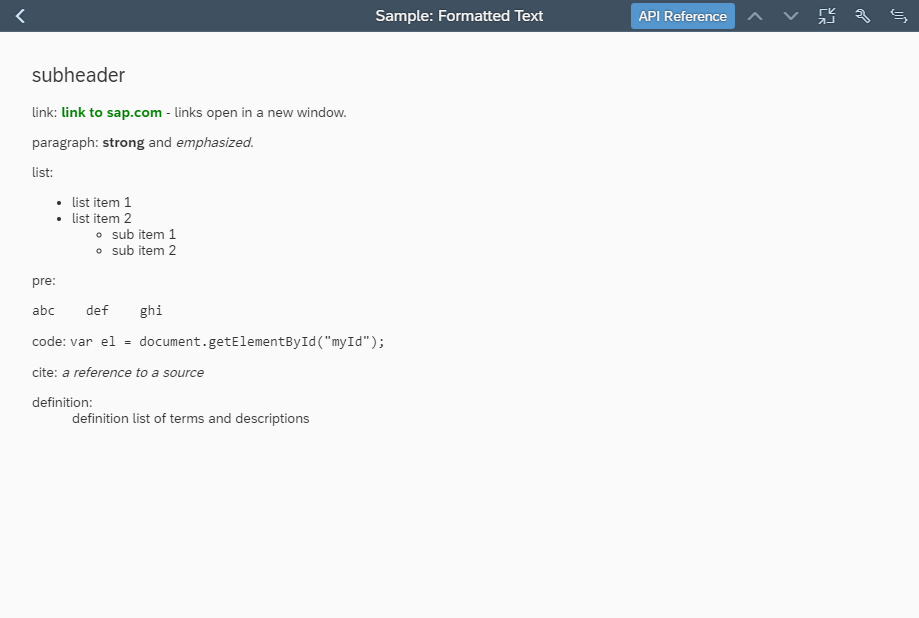This screenshot has height=618, width=919.
Task: Select the preformatted abc def ghi text
Action: (98, 310)
